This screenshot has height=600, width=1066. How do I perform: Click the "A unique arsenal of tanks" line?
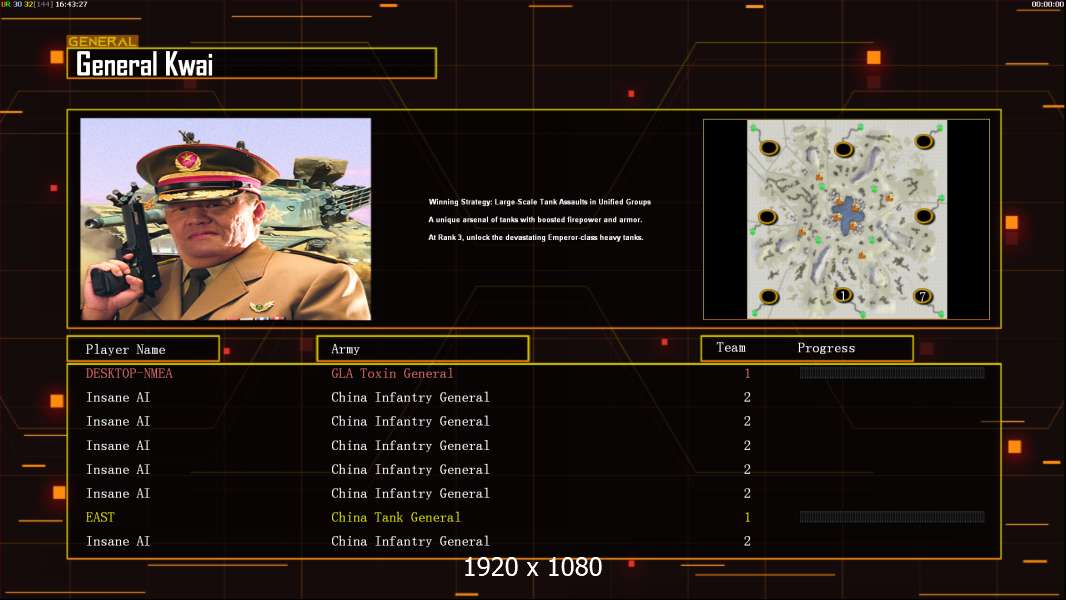(x=535, y=219)
